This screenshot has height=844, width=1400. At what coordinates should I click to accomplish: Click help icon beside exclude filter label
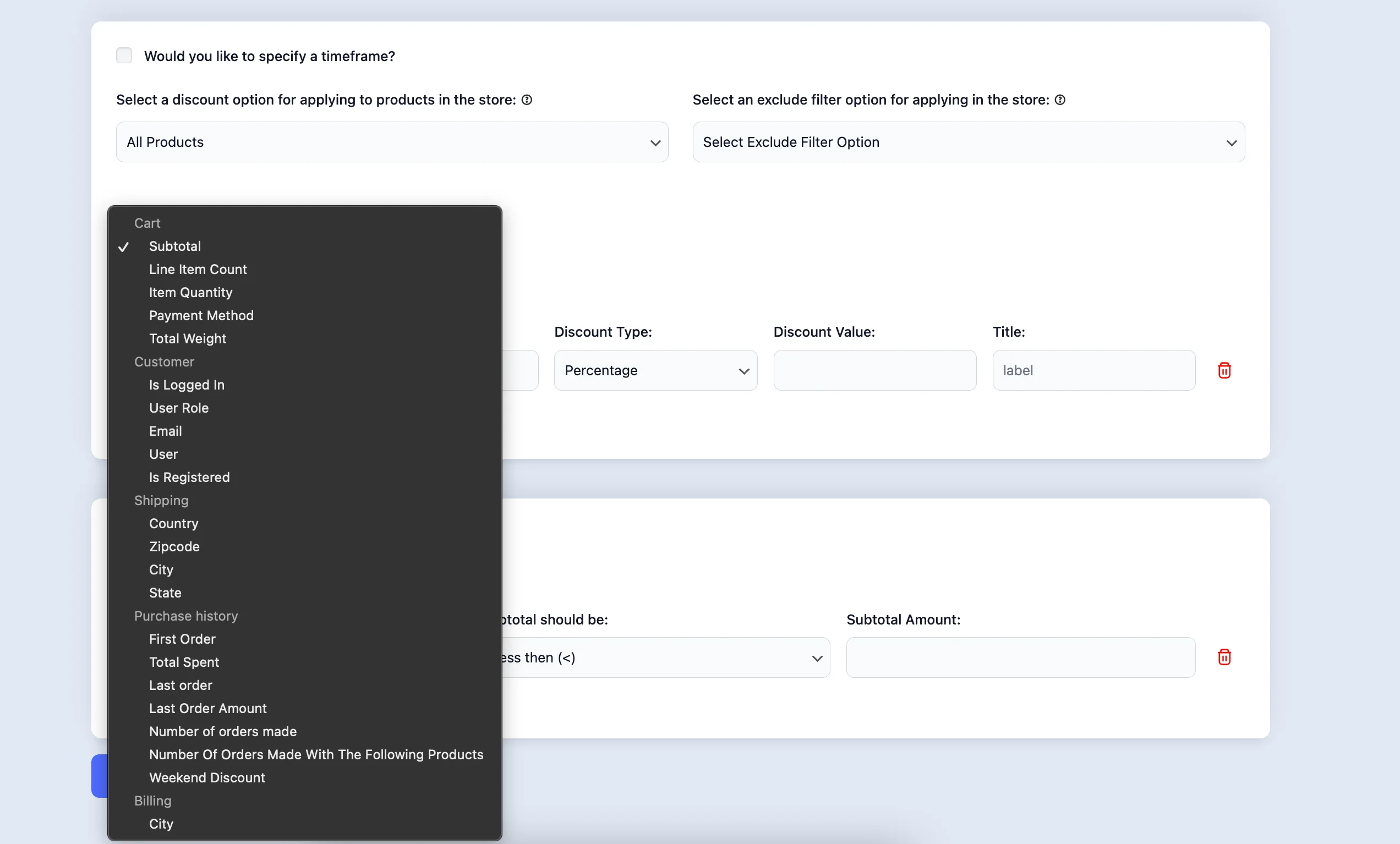pyautogui.click(x=1060, y=100)
